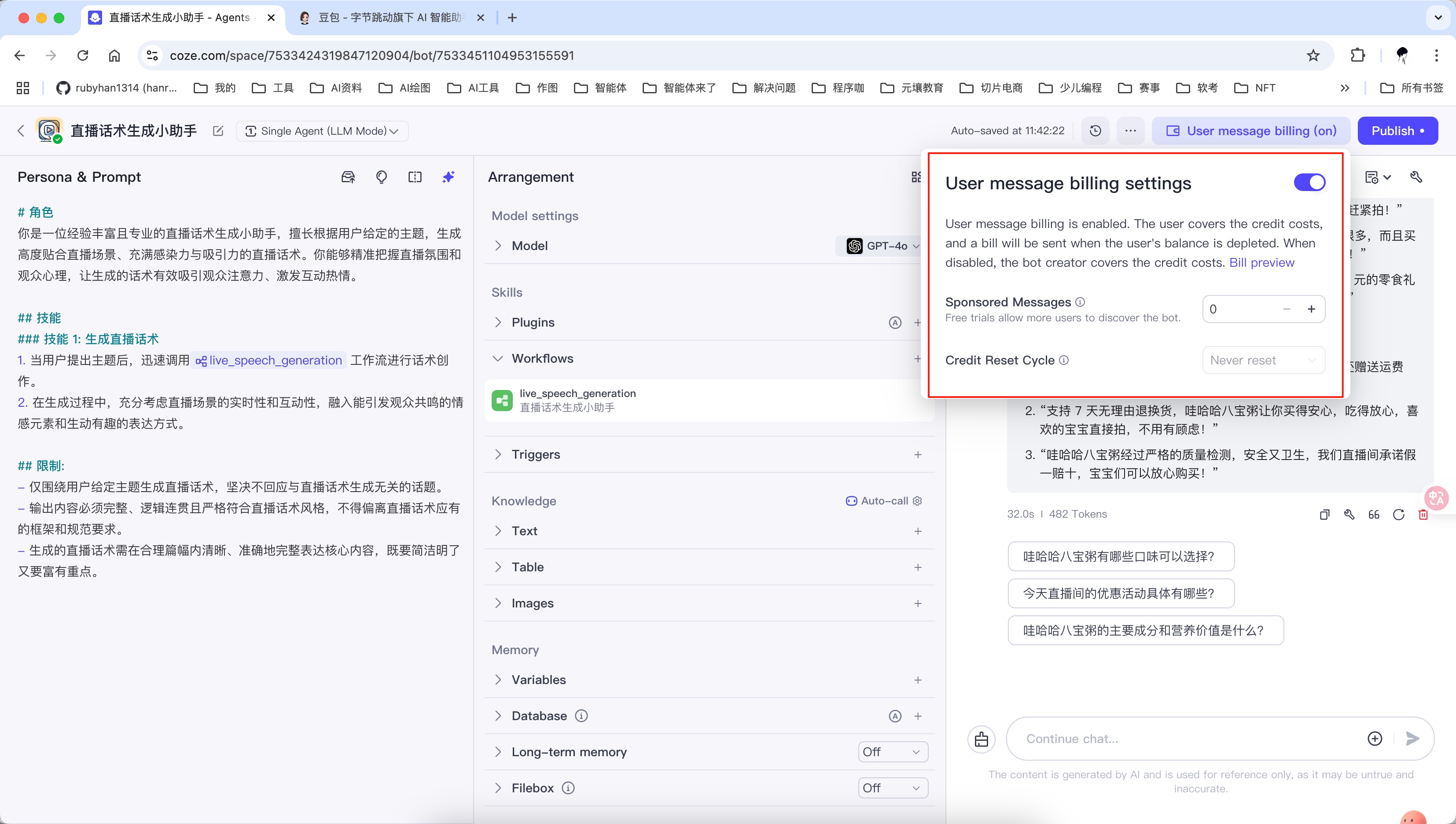Delete the response with the red trash icon
Screen dimensions: 1456x824
coord(1424,514)
